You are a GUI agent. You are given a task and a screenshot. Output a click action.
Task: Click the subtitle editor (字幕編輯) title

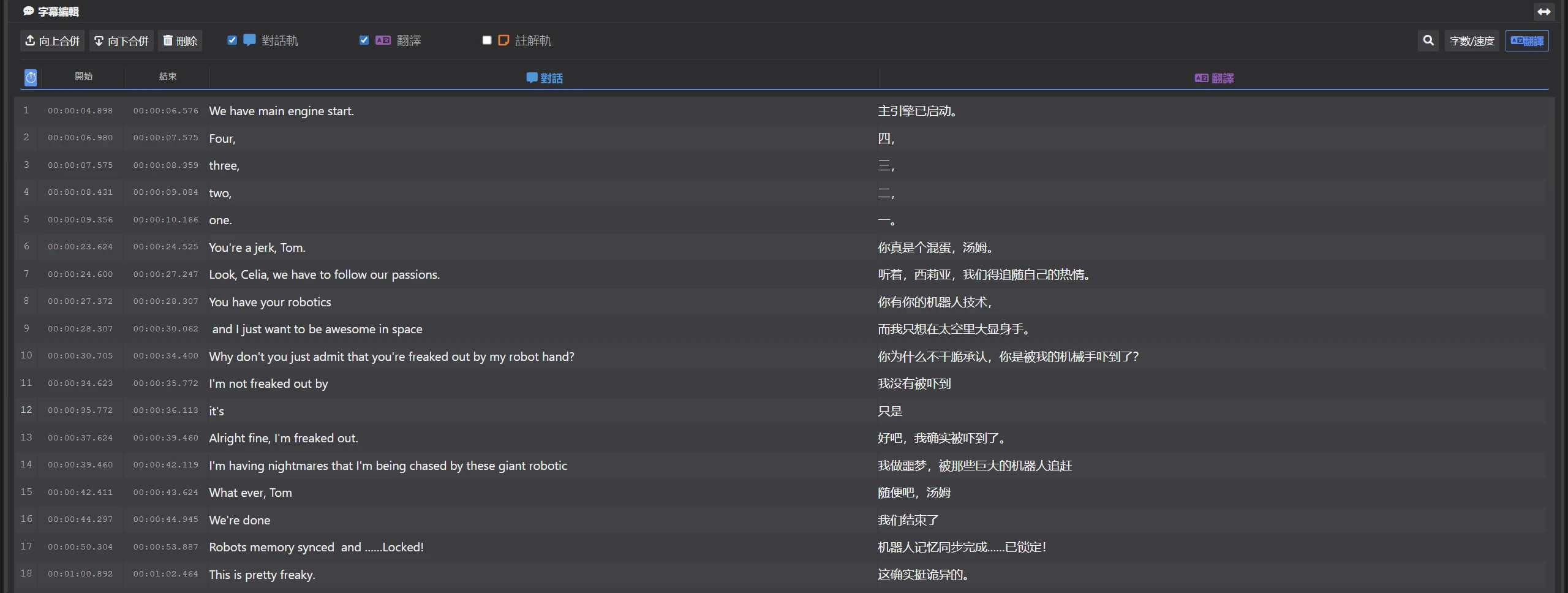point(51,12)
